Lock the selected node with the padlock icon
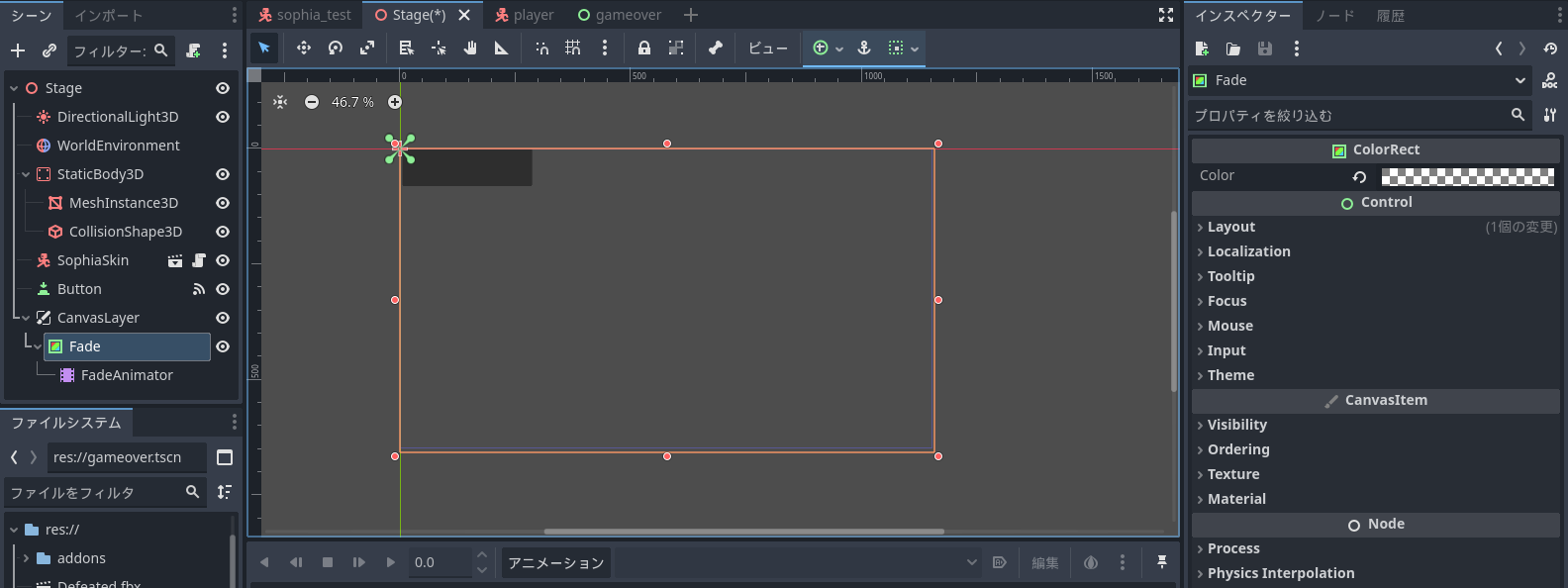This screenshot has width=1568, height=588. pos(644,48)
